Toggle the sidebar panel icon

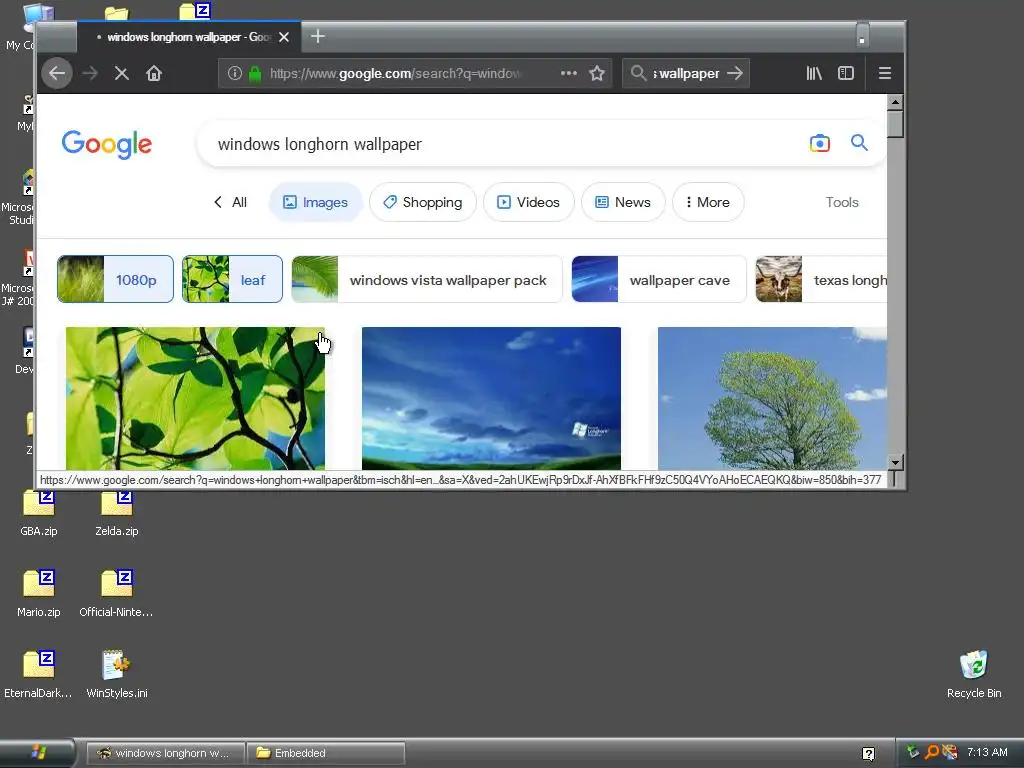[x=846, y=73]
